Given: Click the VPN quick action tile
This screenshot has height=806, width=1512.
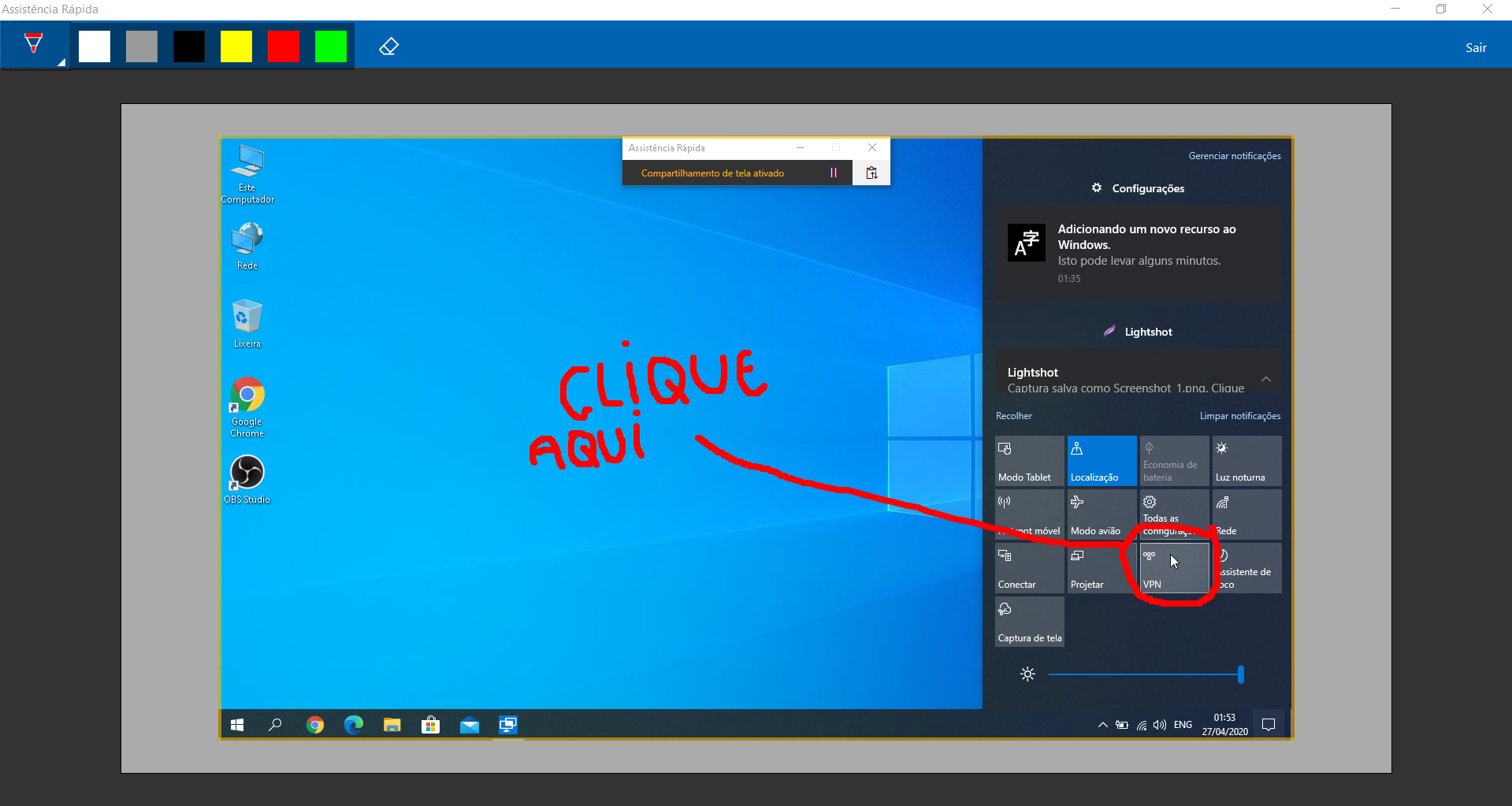Looking at the screenshot, I should pyautogui.click(x=1174, y=568).
